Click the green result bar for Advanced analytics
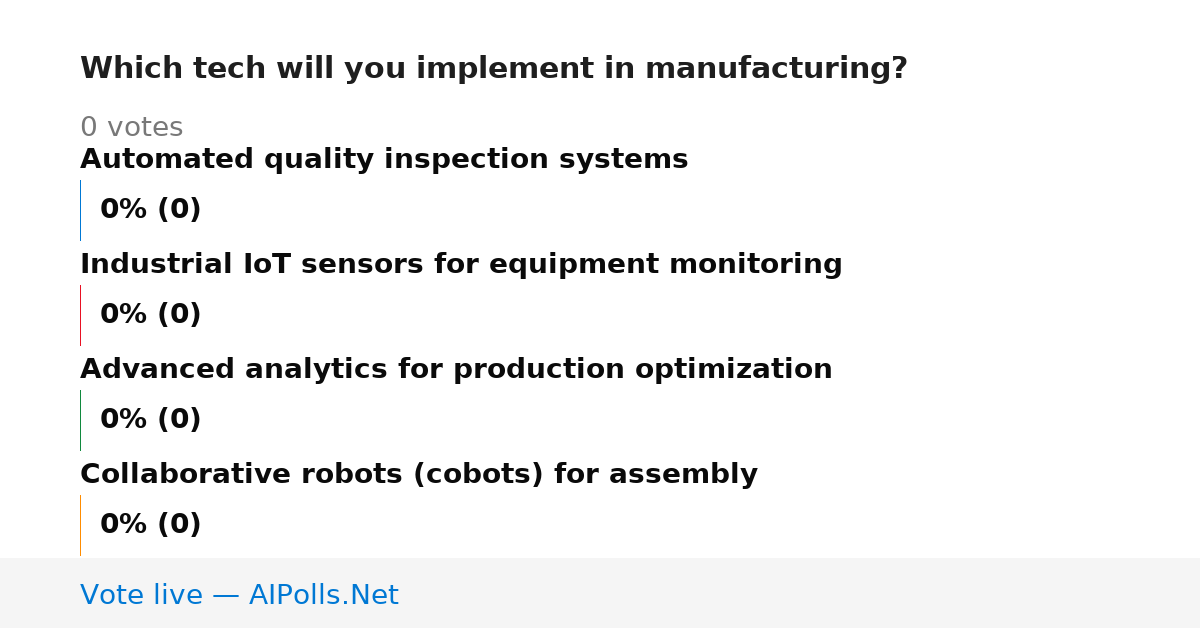This screenshot has width=1200, height=628. [x=80, y=420]
